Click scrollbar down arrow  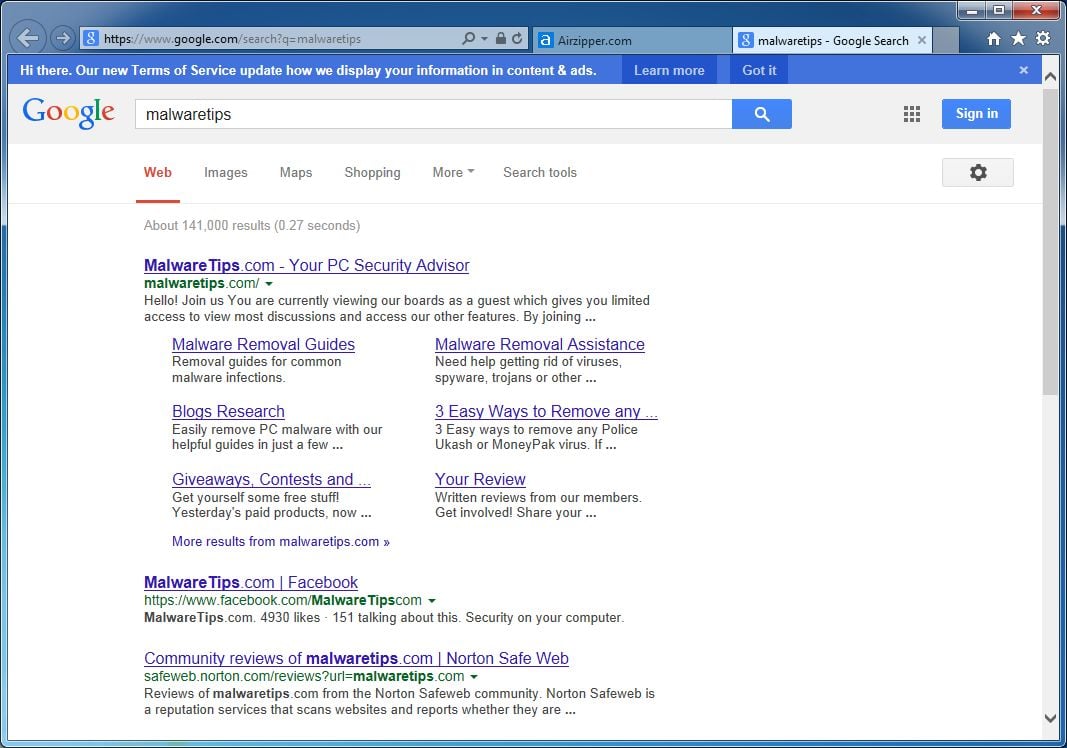1050,718
